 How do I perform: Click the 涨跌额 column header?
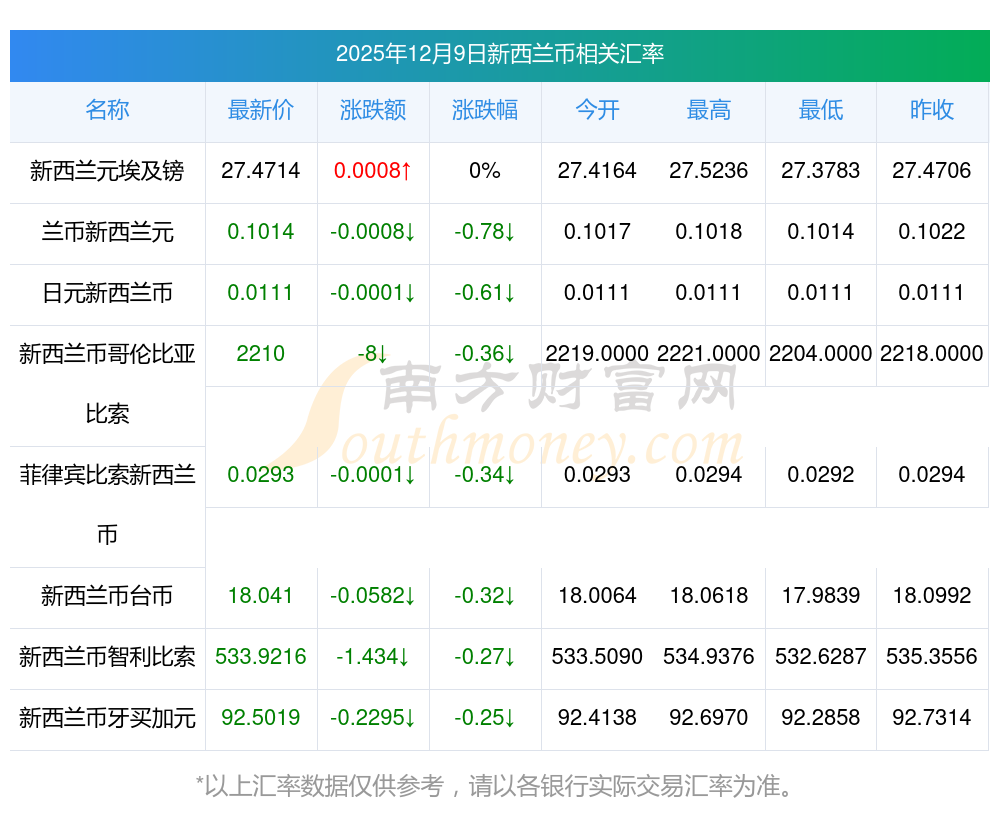coord(373,110)
